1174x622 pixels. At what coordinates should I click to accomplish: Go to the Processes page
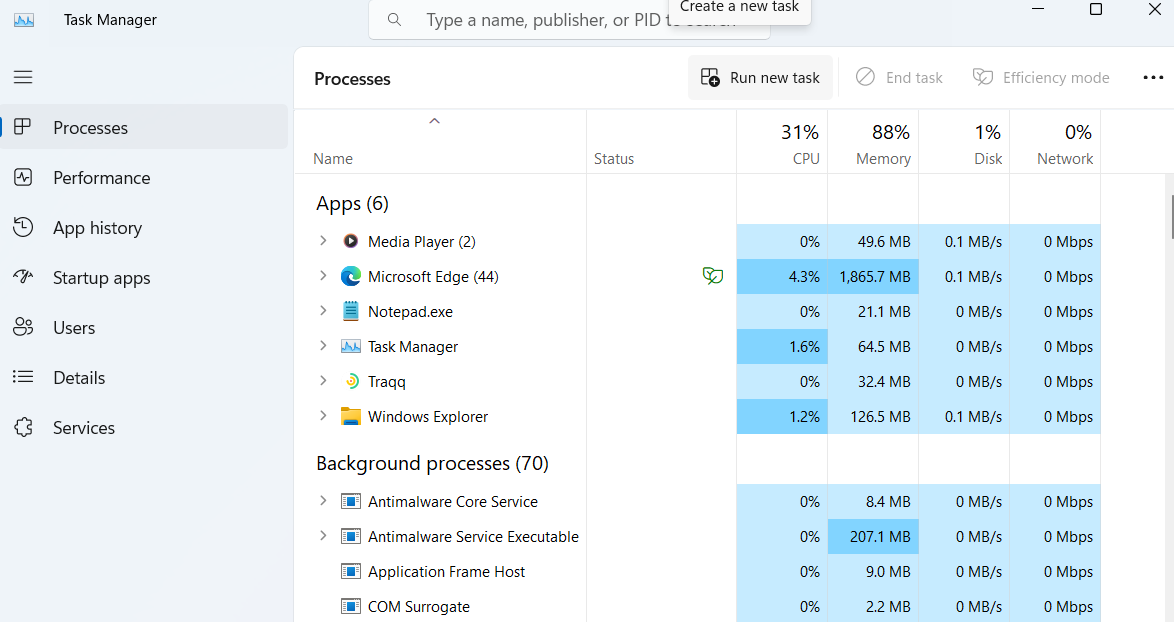click(144, 127)
